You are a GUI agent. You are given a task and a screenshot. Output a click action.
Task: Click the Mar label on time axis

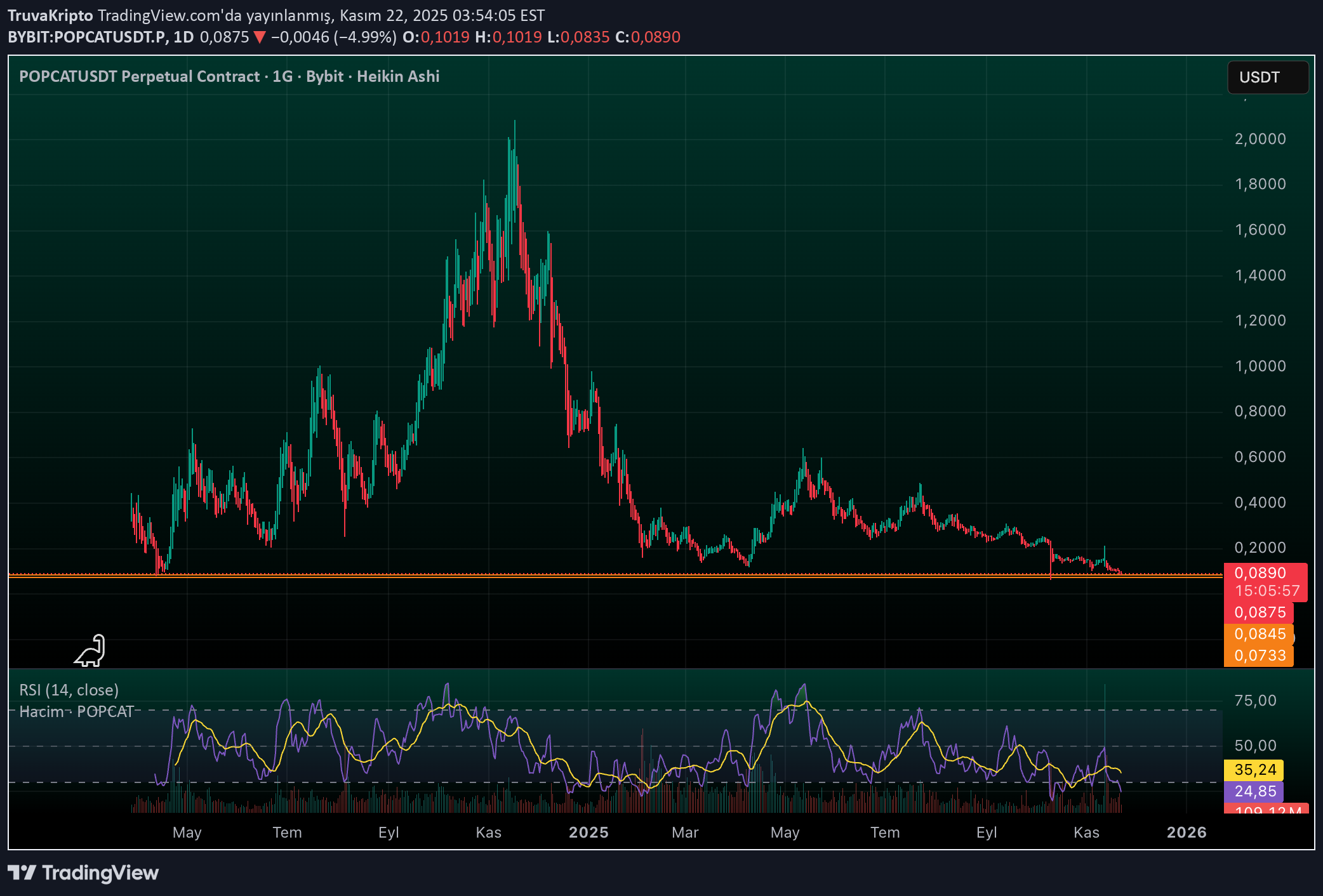click(x=685, y=832)
